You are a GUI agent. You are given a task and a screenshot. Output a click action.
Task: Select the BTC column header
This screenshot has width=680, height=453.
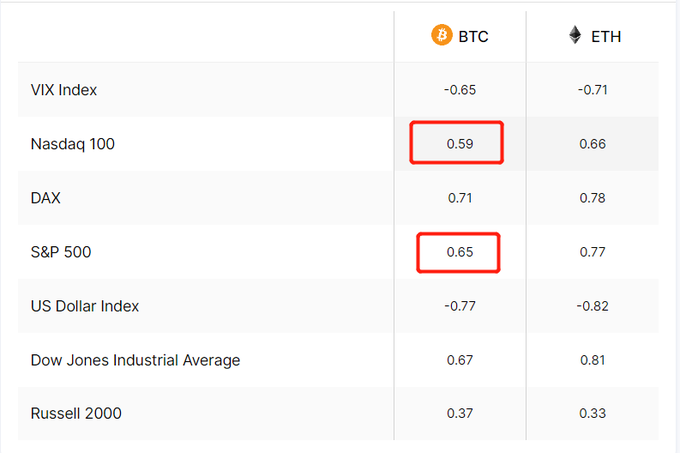tap(460, 36)
